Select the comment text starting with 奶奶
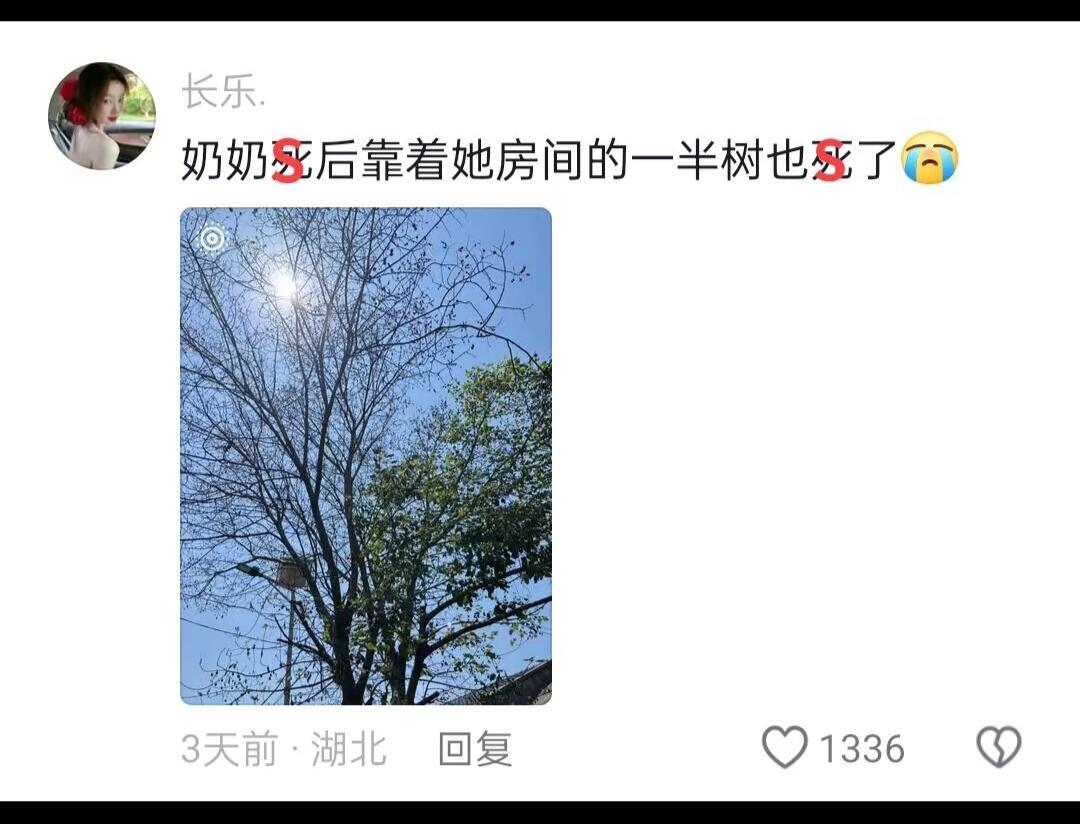 pos(570,159)
